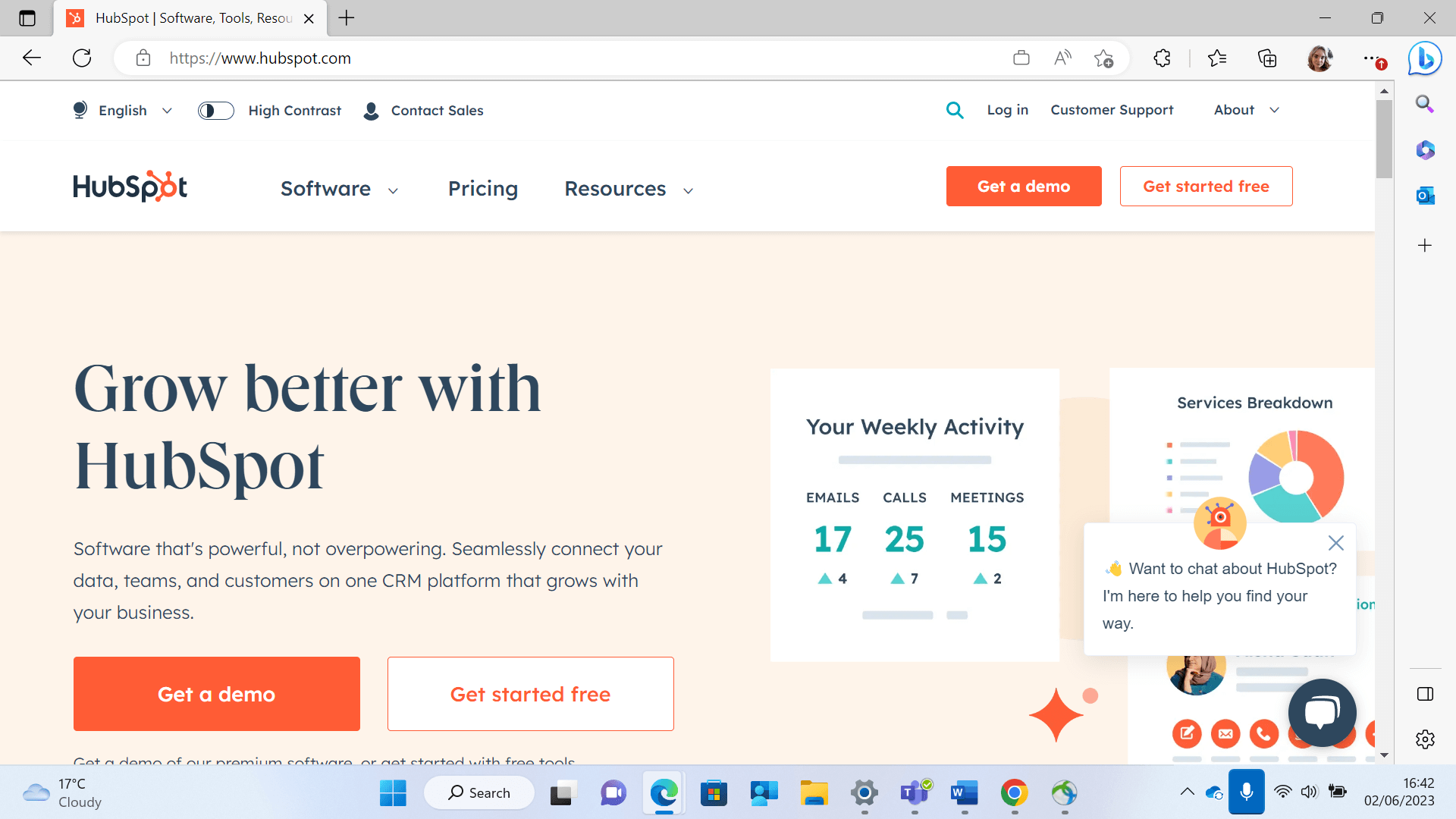Click the Microsoft Teams taskbar icon
The image size is (1456, 819).
pyautogui.click(x=914, y=792)
